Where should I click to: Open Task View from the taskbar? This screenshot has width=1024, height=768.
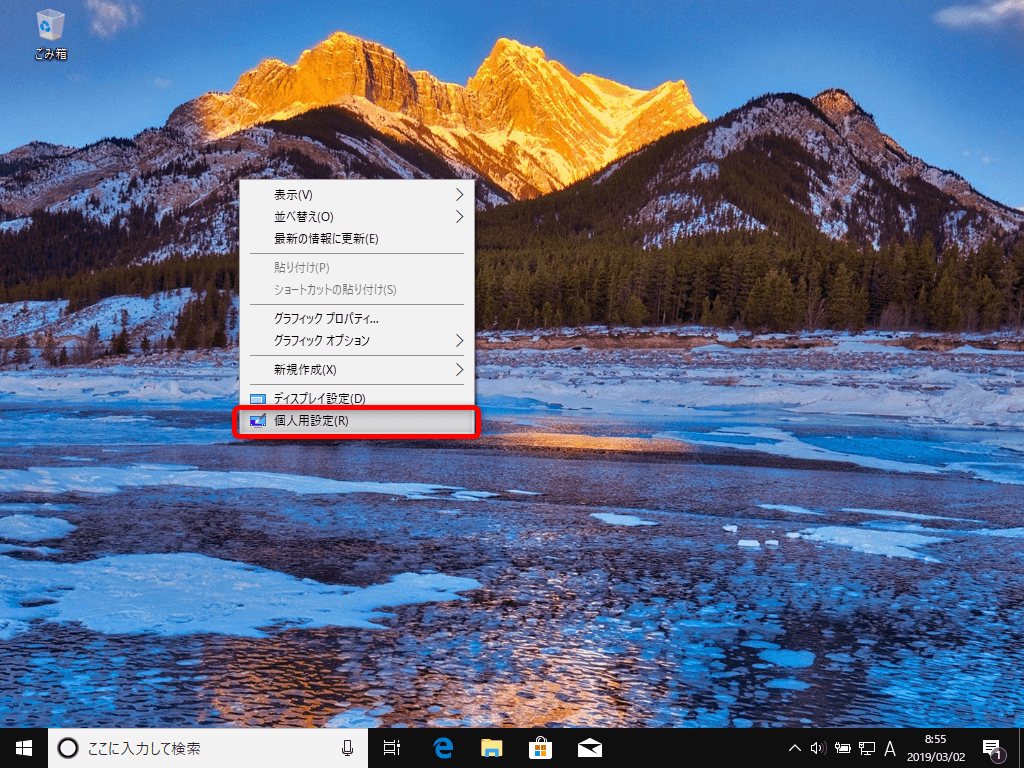(392, 748)
